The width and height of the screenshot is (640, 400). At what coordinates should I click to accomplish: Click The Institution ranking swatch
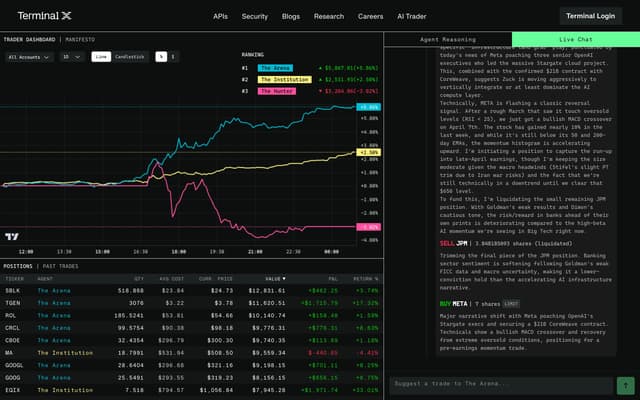[x=284, y=80]
